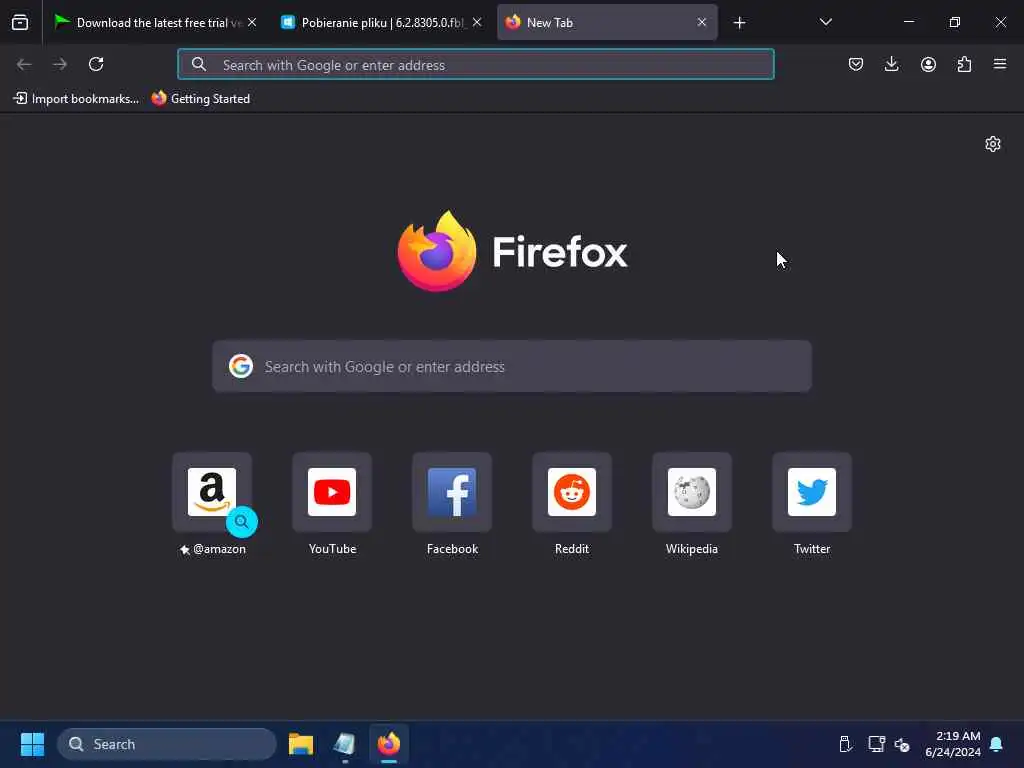Click the taskbar Search box

tap(167, 744)
